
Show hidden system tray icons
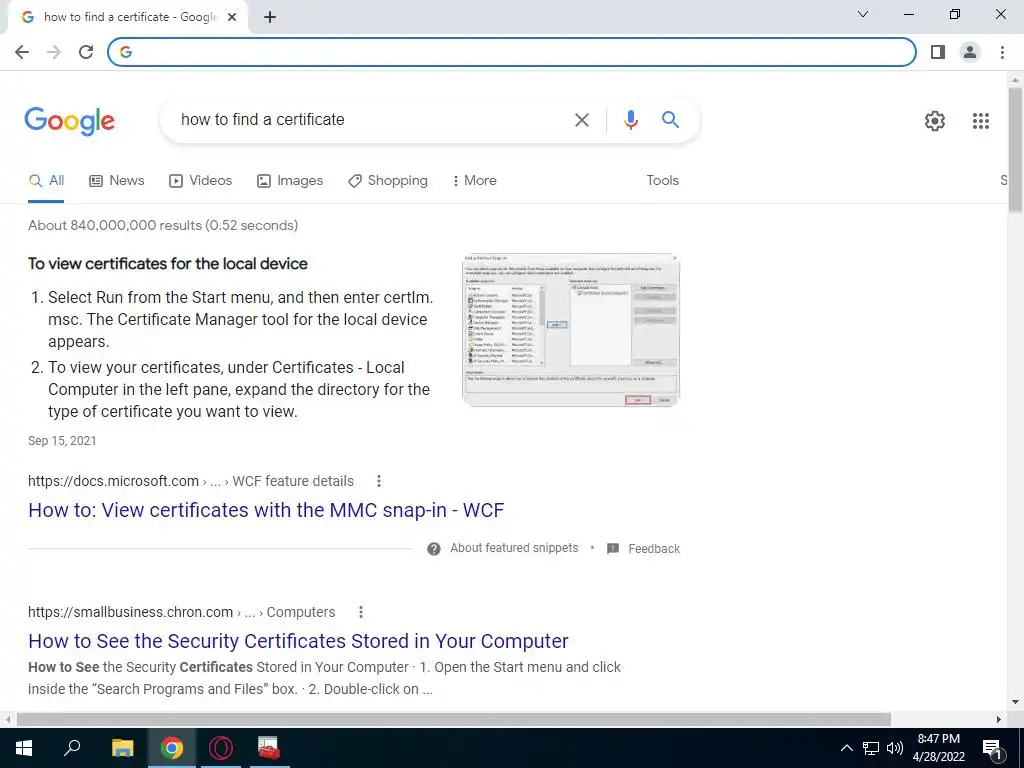pyautogui.click(x=846, y=748)
